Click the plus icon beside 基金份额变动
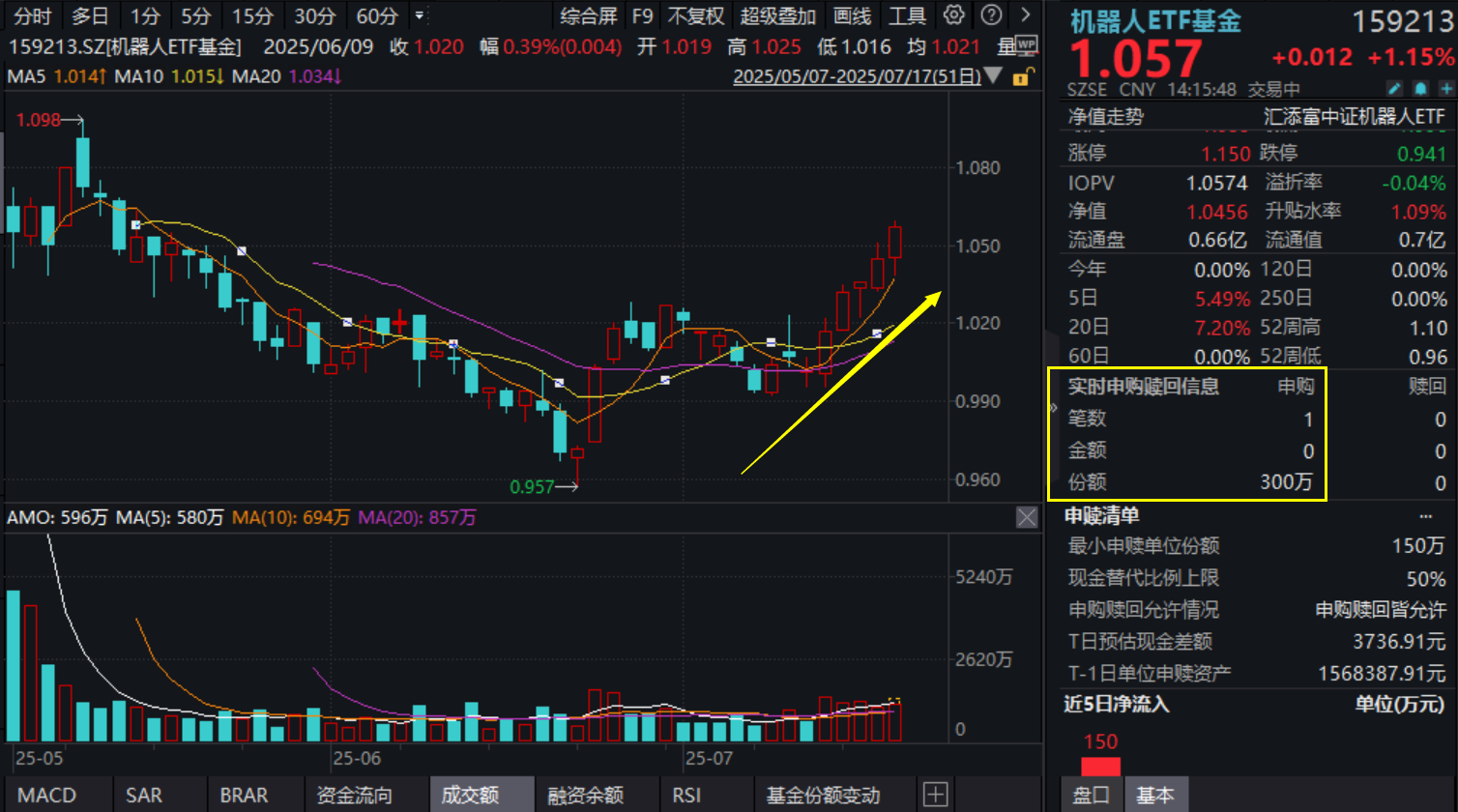 935,795
